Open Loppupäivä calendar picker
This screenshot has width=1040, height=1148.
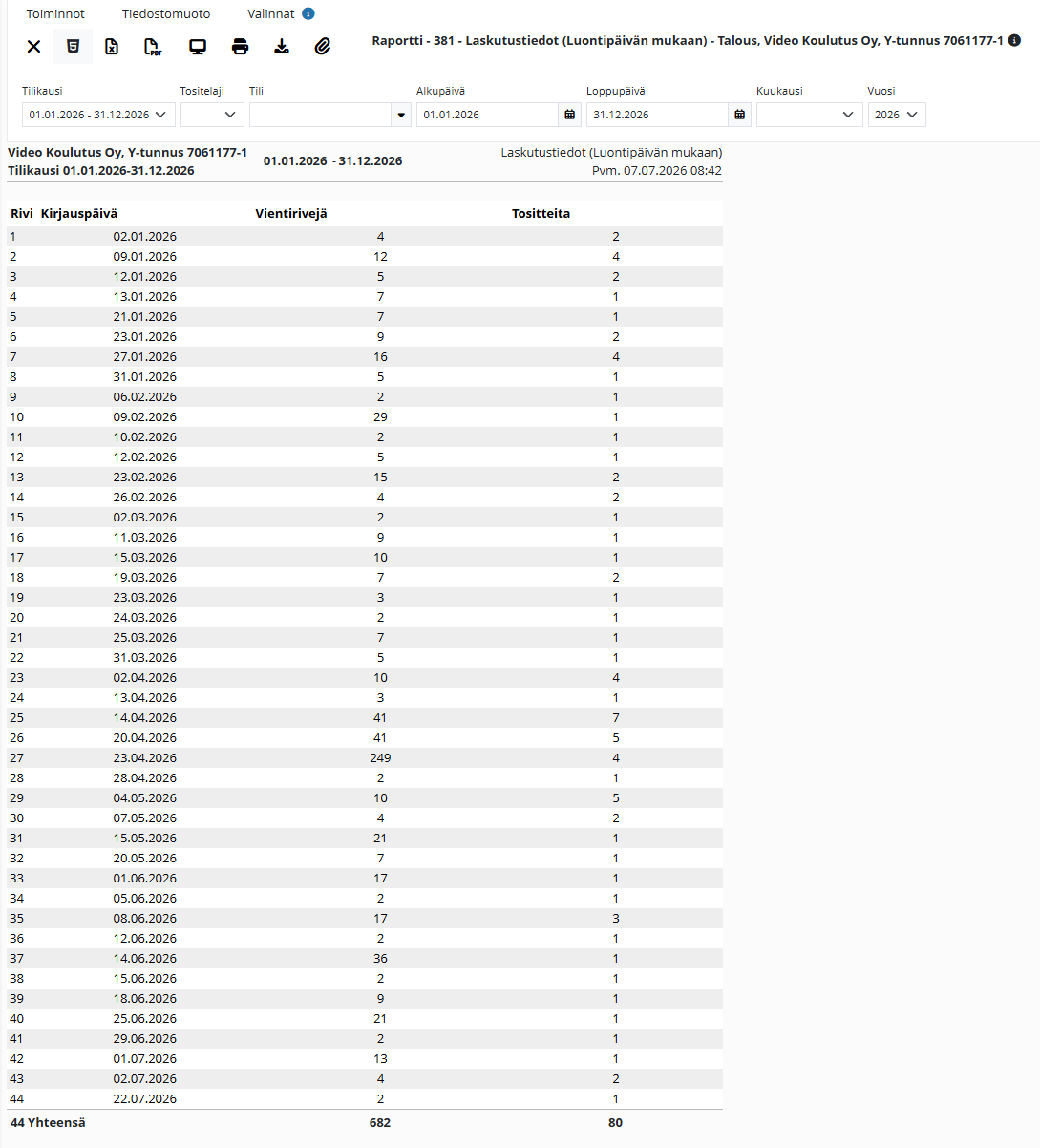point(740,115)
